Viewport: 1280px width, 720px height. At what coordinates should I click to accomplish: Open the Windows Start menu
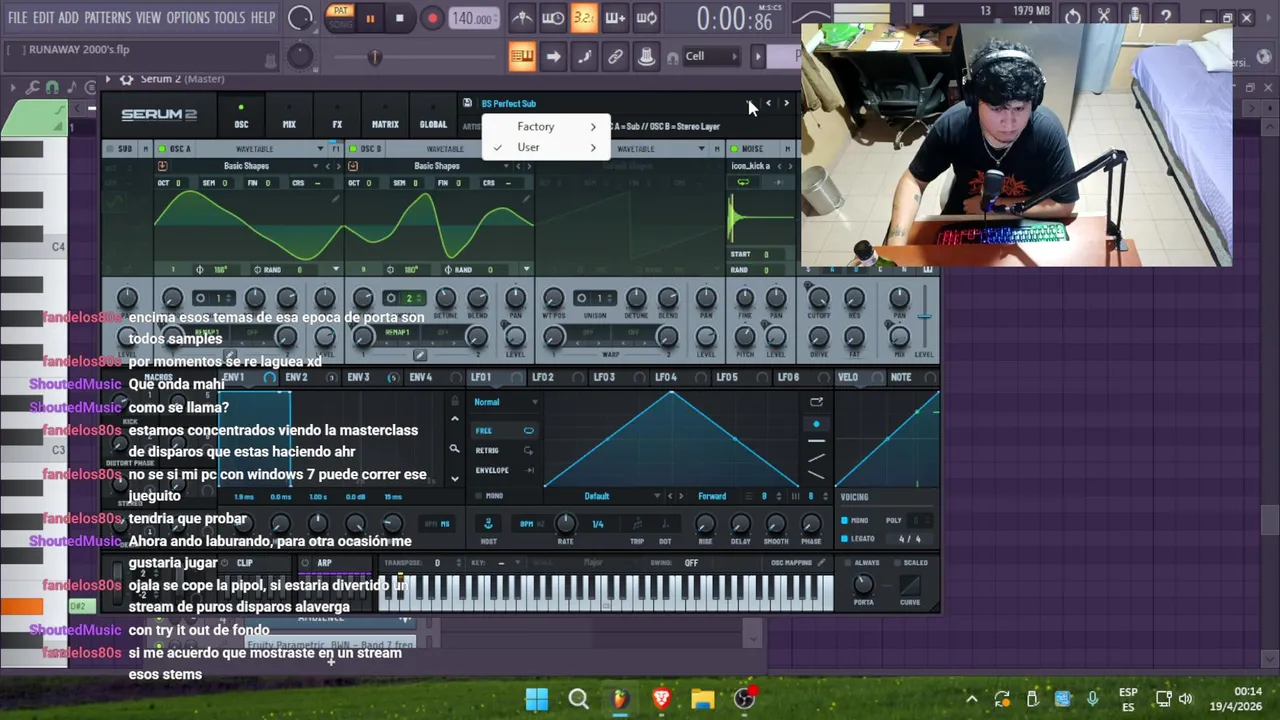pyautogui.click(x=537, y=699)
